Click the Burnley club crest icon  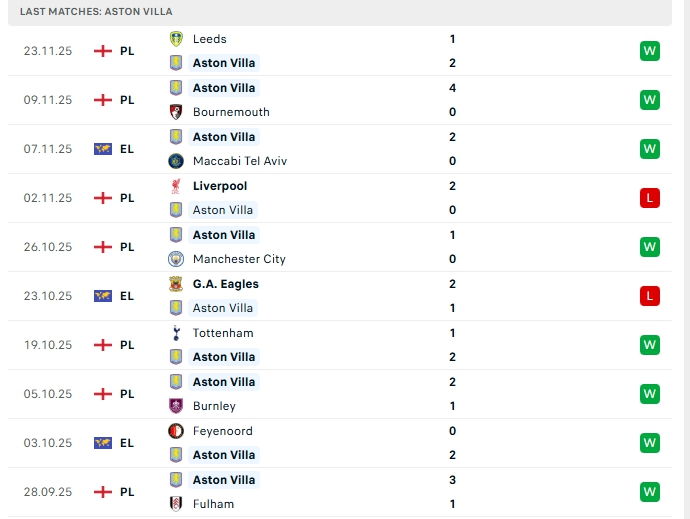click(176, 406)
